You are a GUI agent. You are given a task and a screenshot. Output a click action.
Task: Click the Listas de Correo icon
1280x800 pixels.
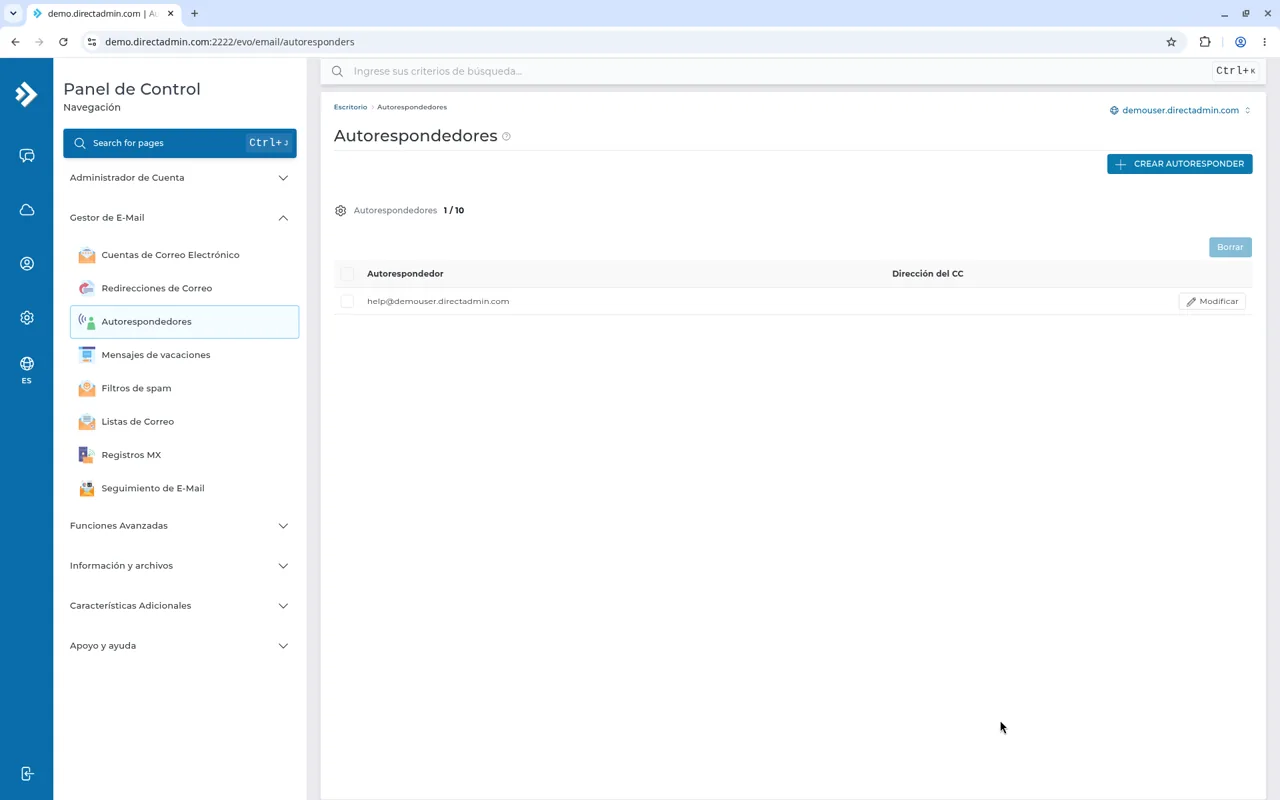tap(87, 422)
